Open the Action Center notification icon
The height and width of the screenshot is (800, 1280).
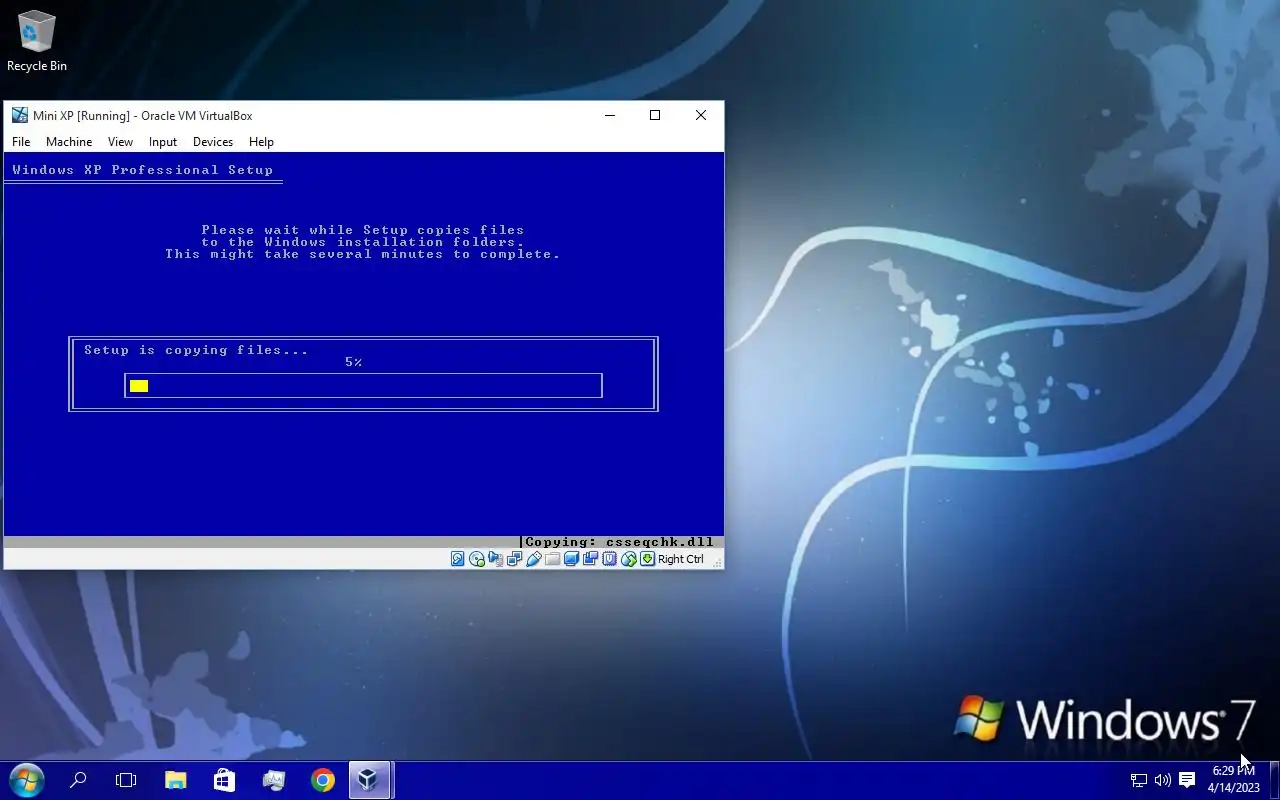tap(1187, 780)
